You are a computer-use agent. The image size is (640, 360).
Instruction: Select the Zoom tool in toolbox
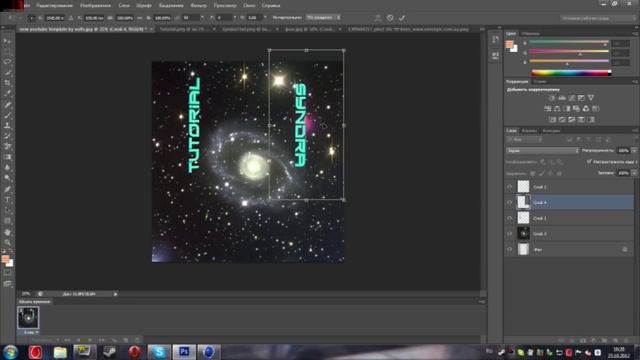click(7, 242)
